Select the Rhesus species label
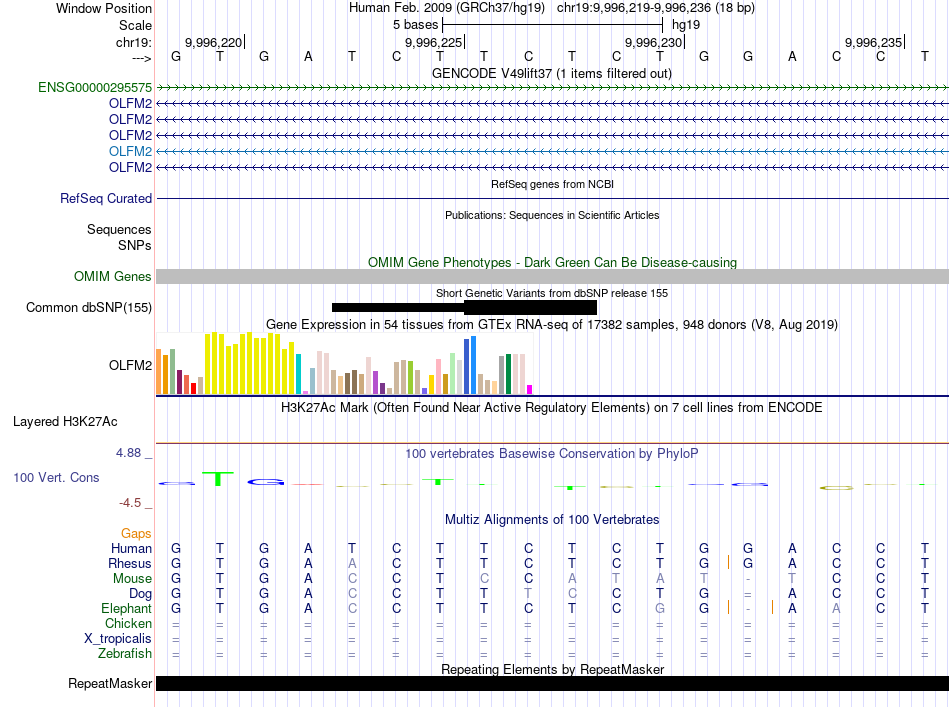 tap(130, 563)
